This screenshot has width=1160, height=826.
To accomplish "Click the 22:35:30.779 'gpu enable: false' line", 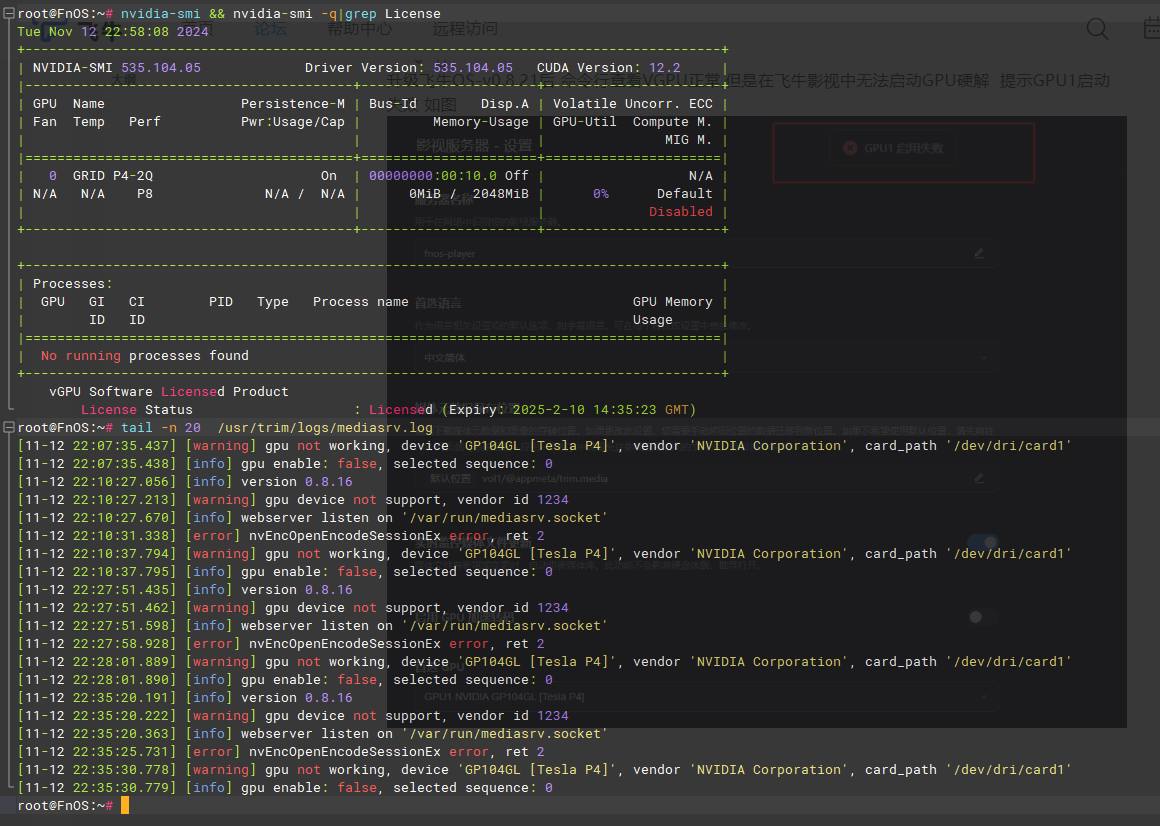I will (285, 788).
